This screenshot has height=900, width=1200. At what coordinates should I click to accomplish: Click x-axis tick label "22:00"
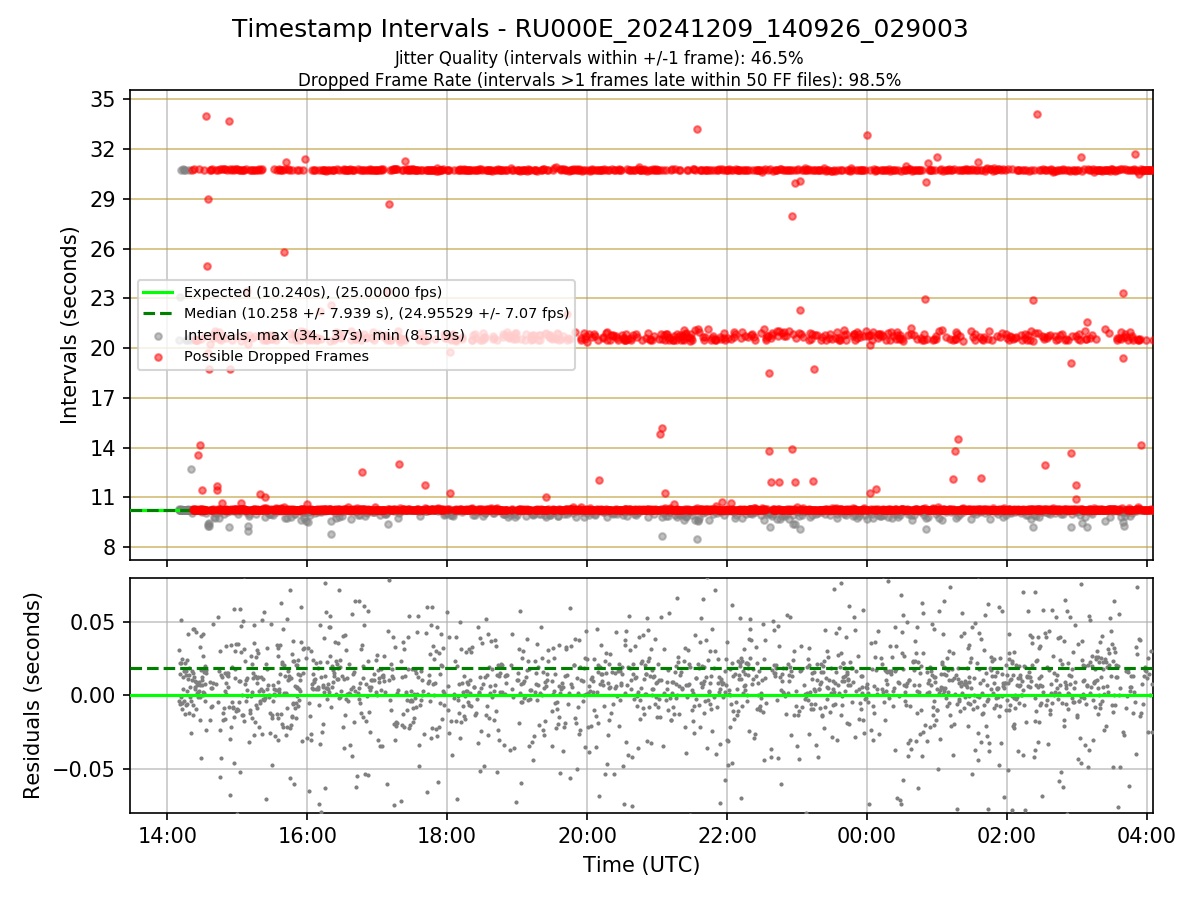point(726,835)
